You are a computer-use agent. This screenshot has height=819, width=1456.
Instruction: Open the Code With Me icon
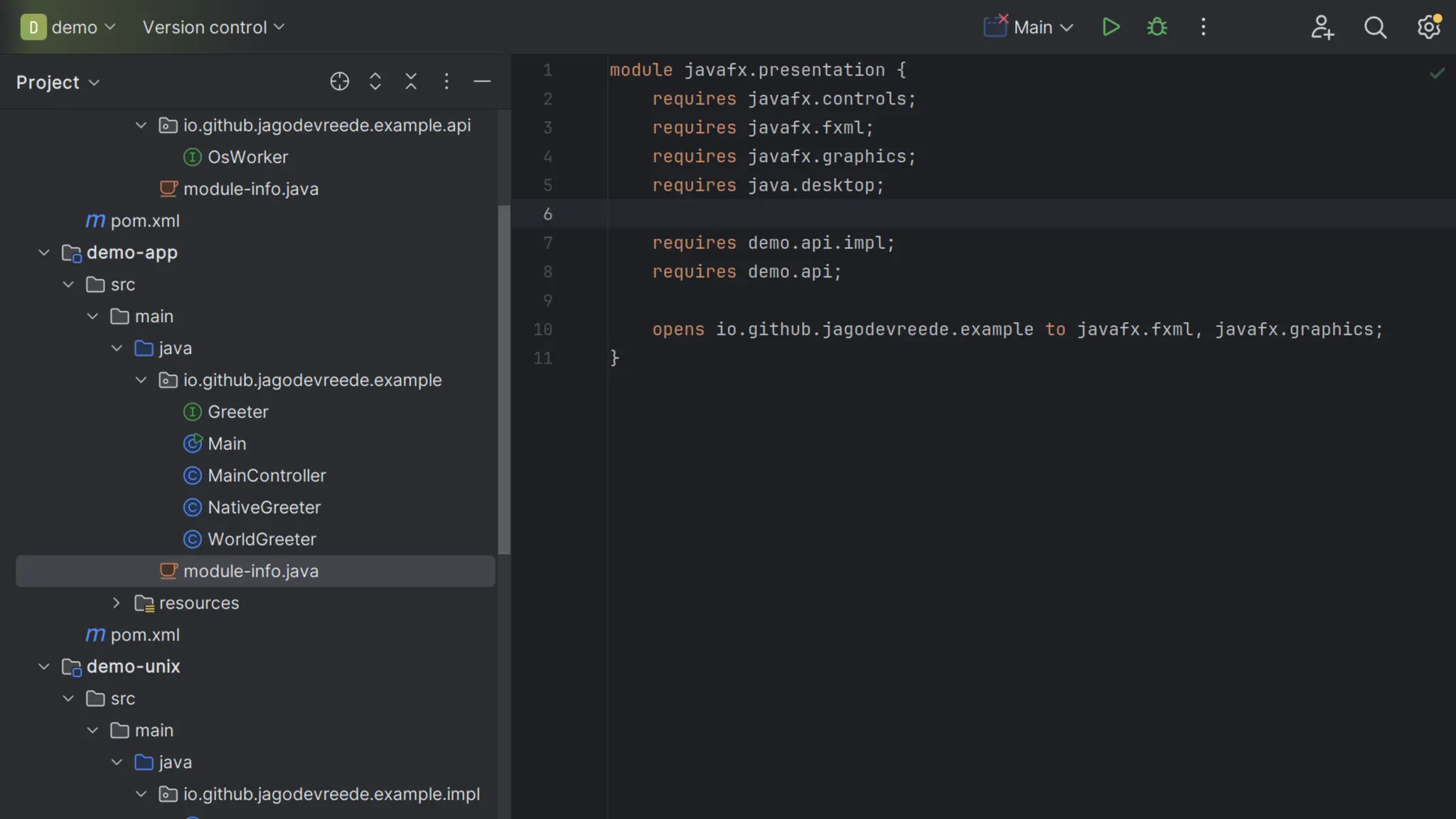coord(1322,27)
